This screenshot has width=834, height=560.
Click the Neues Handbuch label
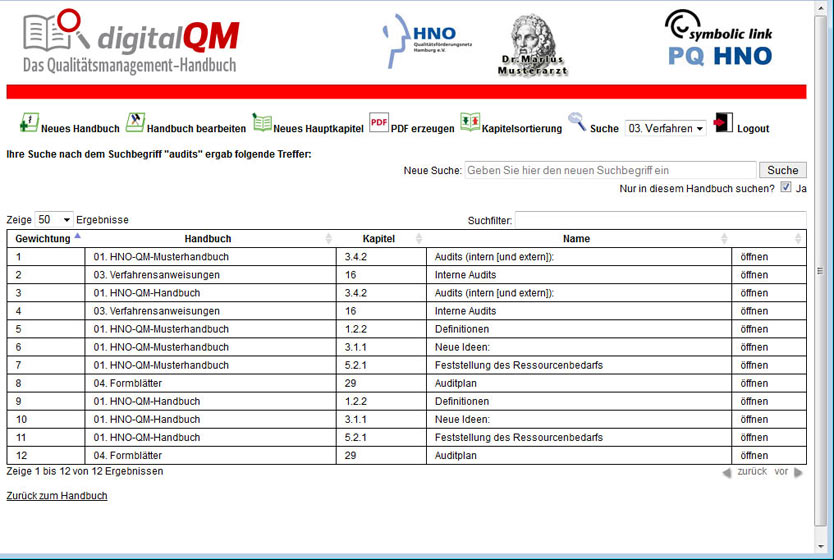pyautogui.click(x=80, y=129)
